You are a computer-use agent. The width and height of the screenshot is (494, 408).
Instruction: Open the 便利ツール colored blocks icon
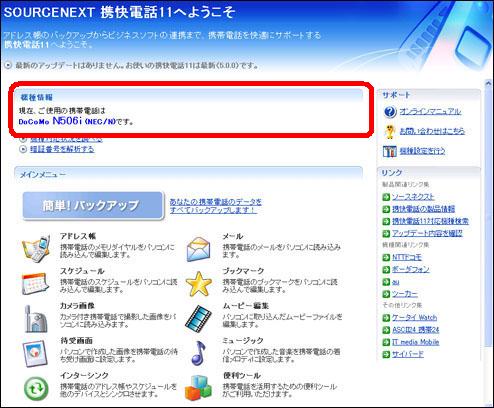[x=199, y=388]
